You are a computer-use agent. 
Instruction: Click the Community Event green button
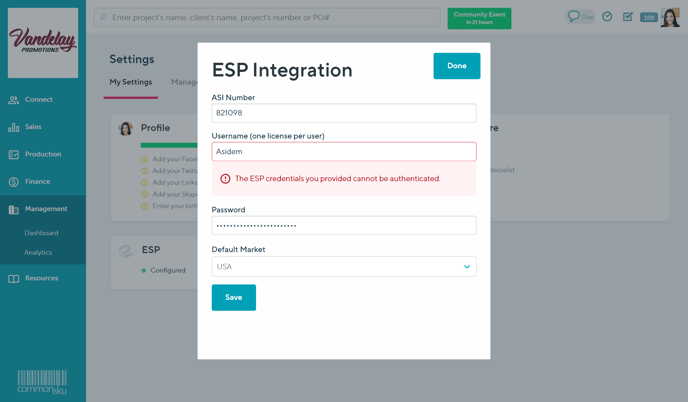pyautogui.click(x=479, y=18)
